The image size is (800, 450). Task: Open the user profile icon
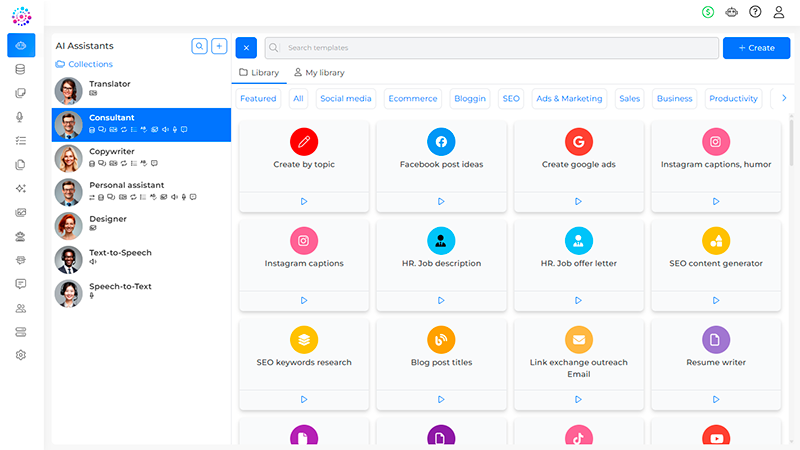click(779, 12)
